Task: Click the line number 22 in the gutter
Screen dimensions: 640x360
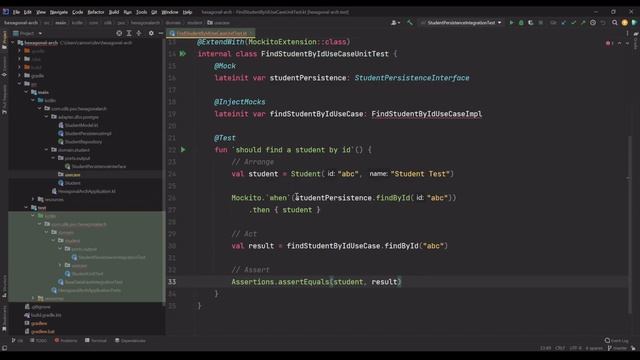Action: point(172,150)
